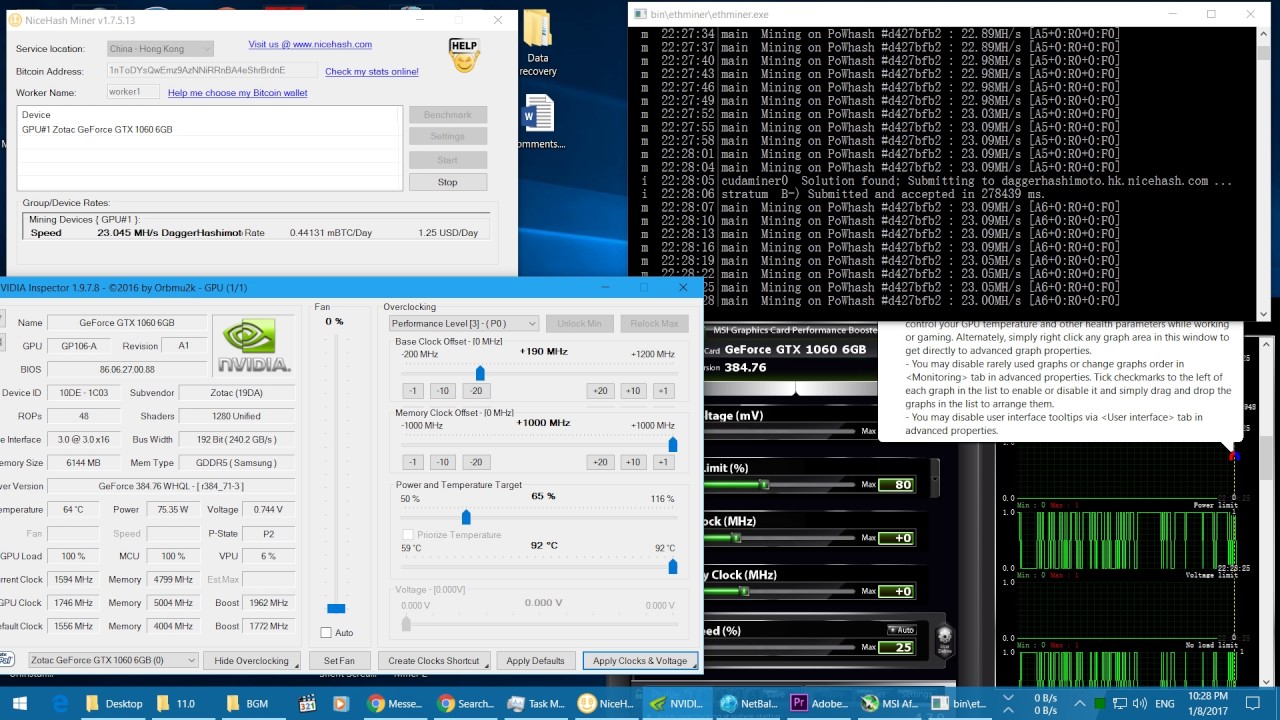The width and height of the screenshot is (1280, 720).
Task: Open the volume control in system tray
Action: click(x=1140, y=703)
